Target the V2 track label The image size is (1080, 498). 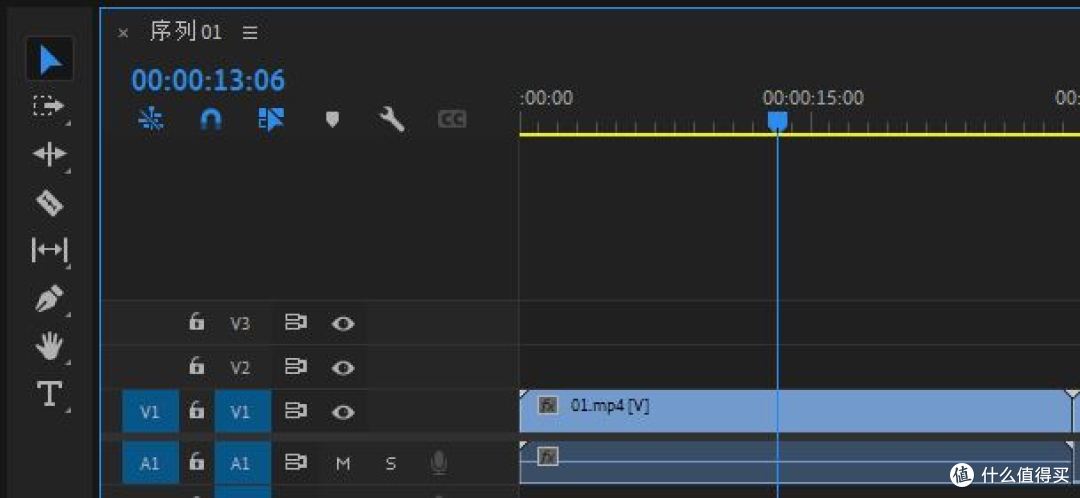click(x=240, y=369)
